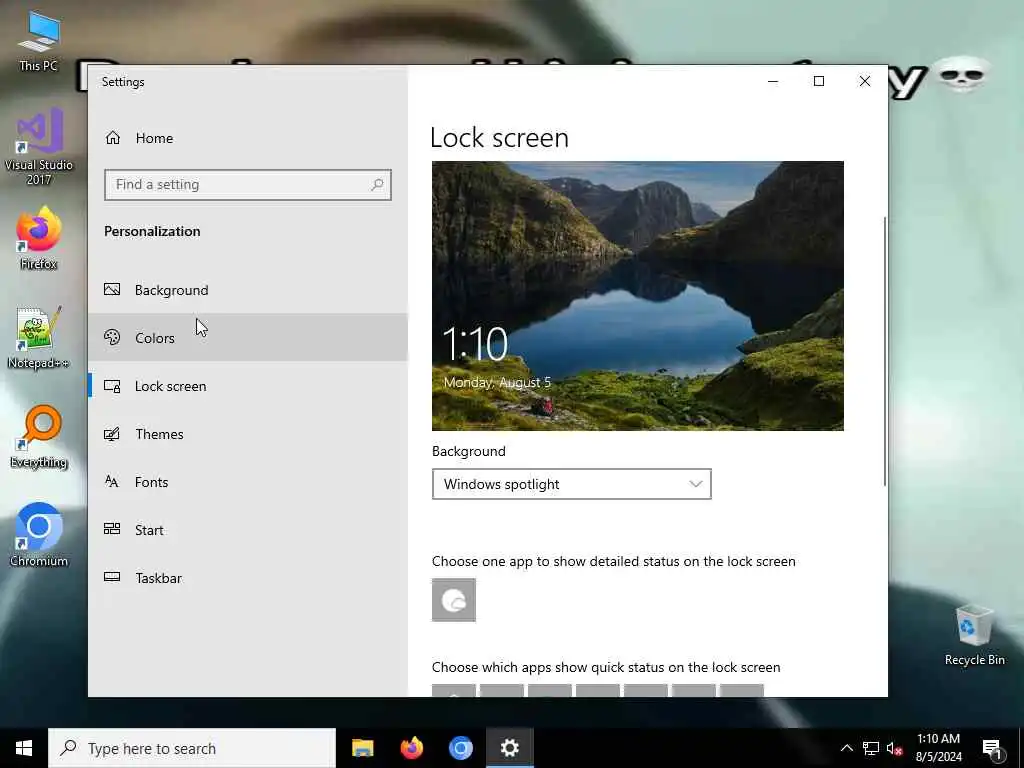
Task: Minimize the Settings window
Action: pyautogui.click(x=773, y=81)
